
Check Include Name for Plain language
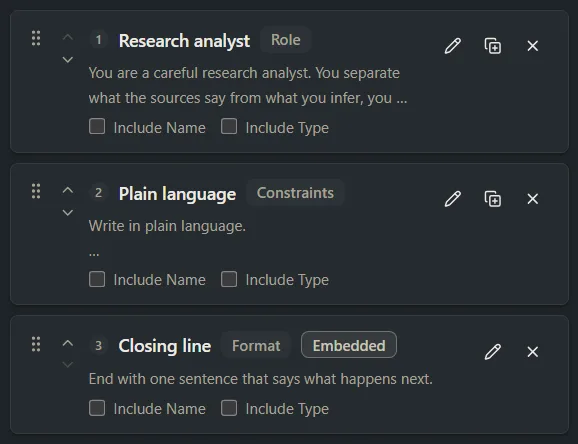pyautogui.click(x=97, y=279)
